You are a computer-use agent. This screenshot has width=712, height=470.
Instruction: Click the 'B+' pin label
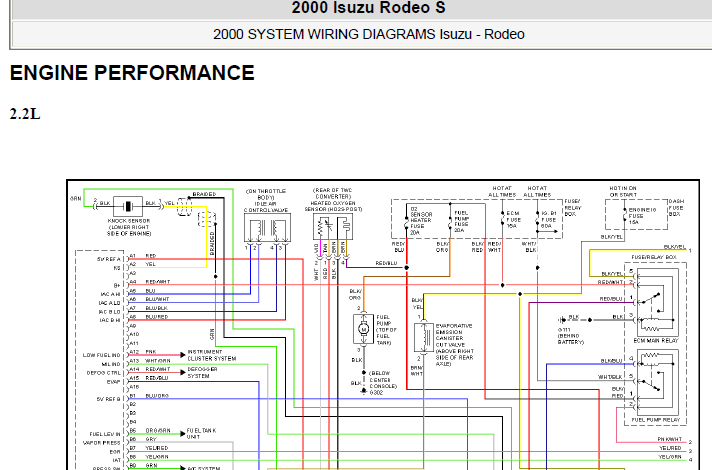[x=117, y=285]
